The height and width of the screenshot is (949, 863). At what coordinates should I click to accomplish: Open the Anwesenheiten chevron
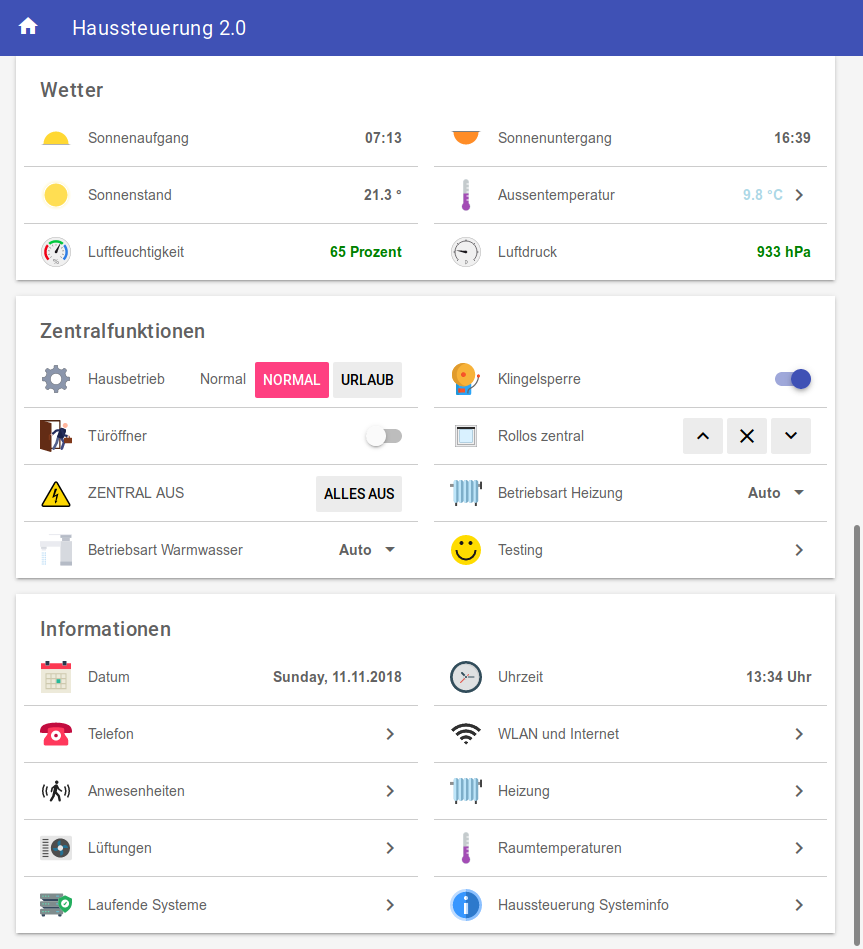click(x=390, y=791)
